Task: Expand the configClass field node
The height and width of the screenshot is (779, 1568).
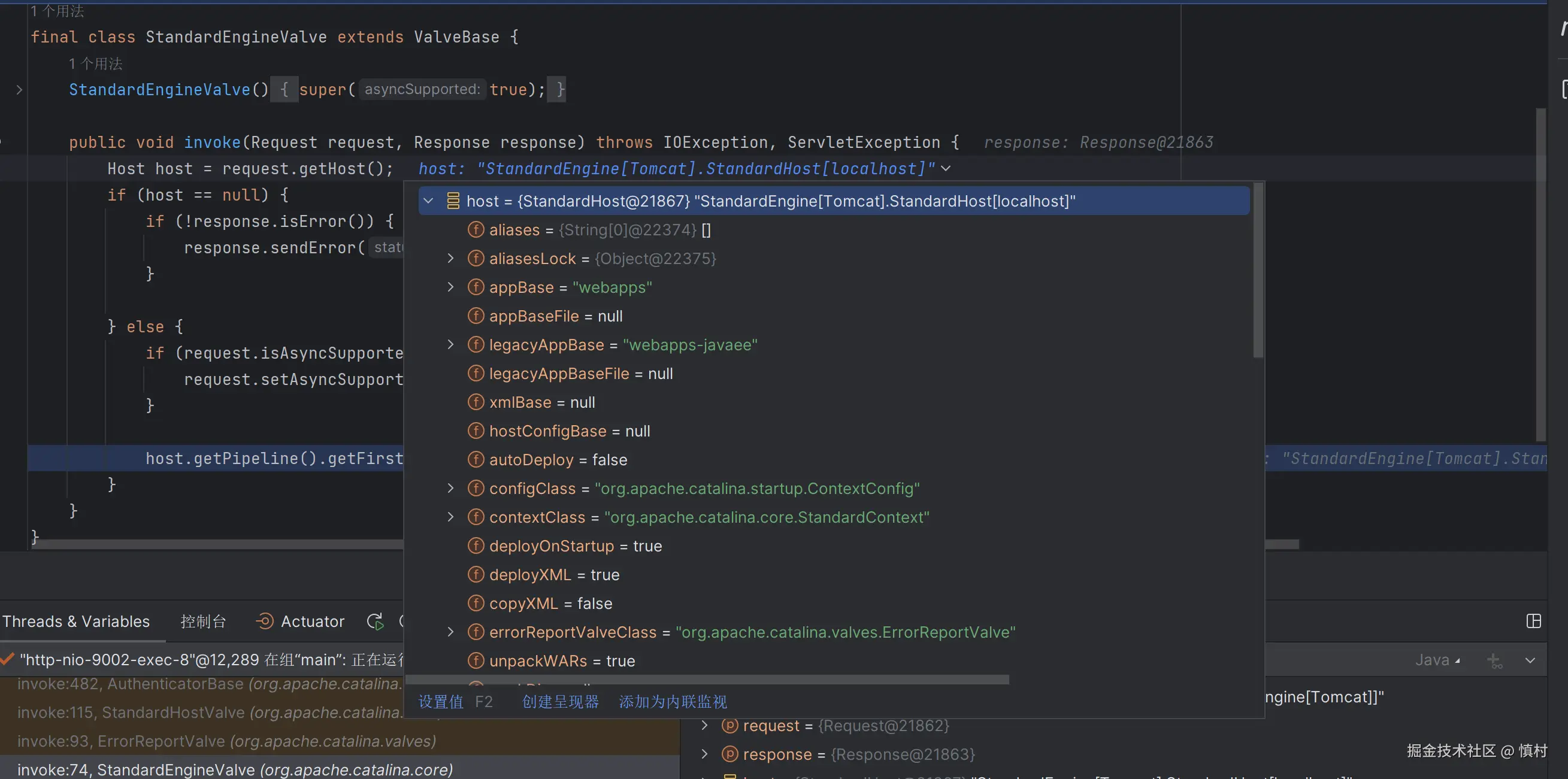Action: 450,489
